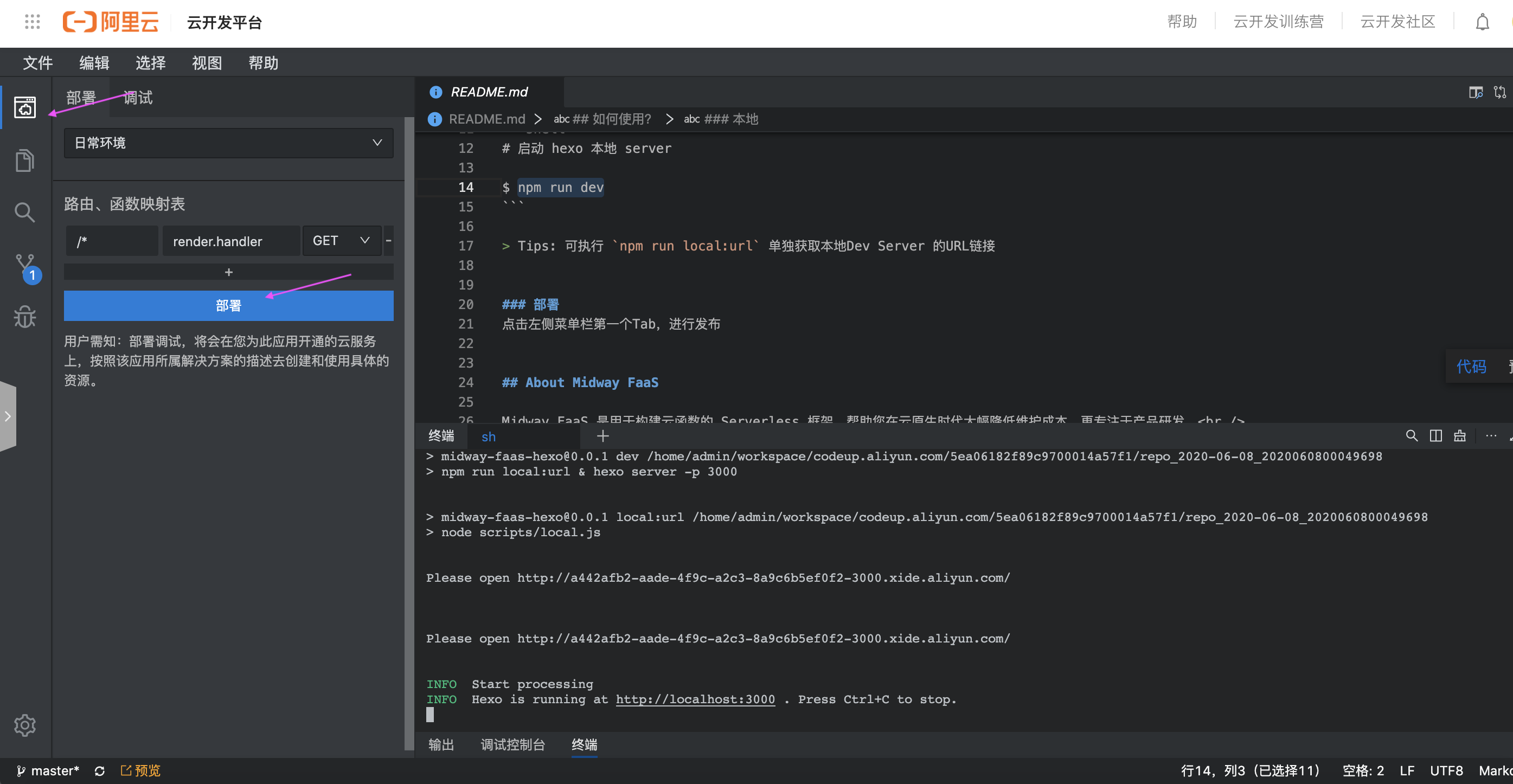Screen dimensions: 1513x784
Task: Click the UTF8 encoding status
Action: click(1446, 771)
